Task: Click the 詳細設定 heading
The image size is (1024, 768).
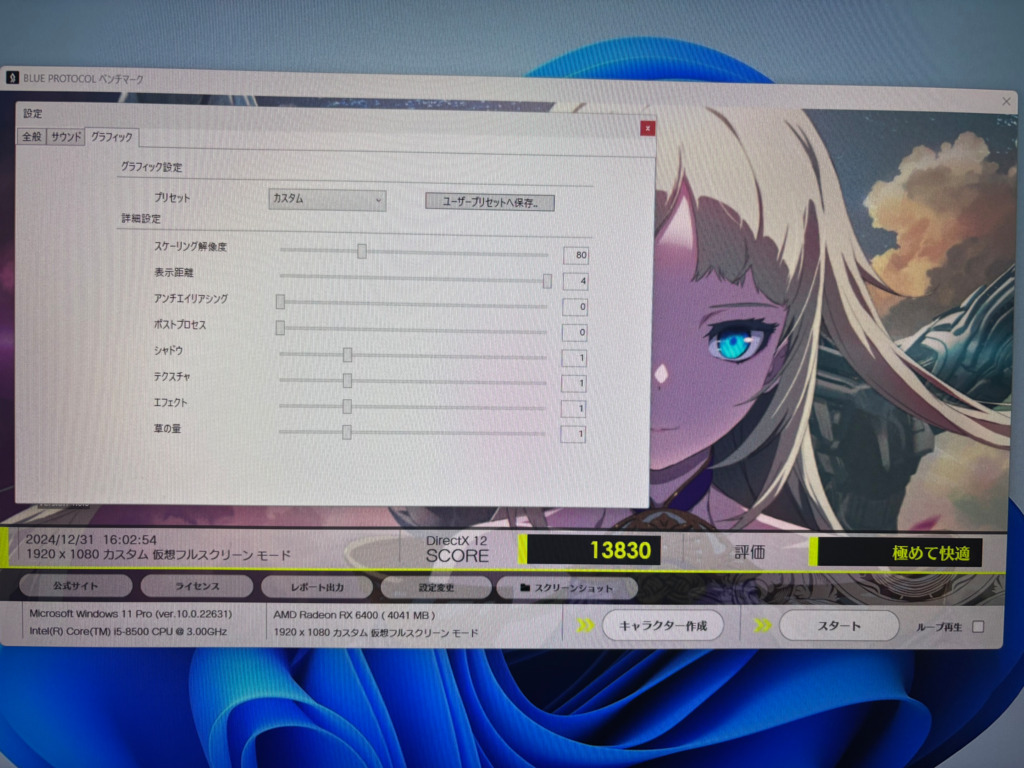Action: pos(141,218)
